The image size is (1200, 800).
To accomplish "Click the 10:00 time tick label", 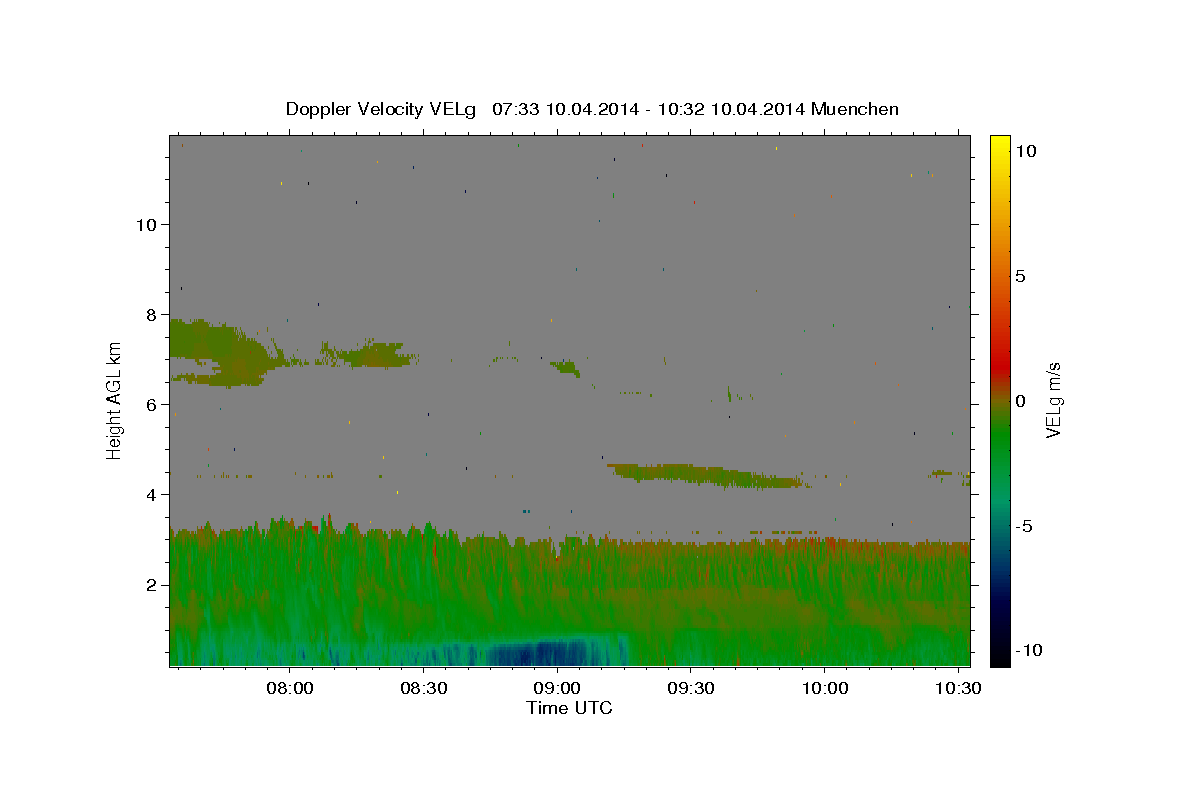I will [824, 688].
